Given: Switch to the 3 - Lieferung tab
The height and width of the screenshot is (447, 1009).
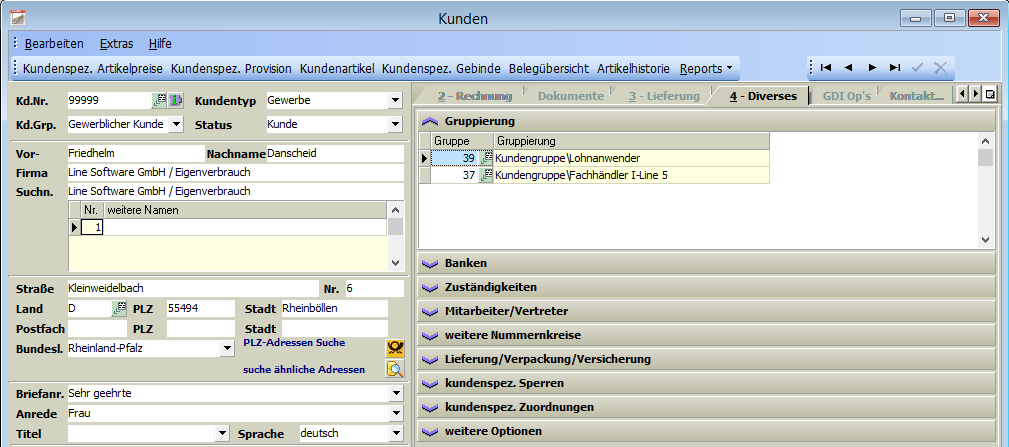Looking at the screenshot, I should click(x=664, y=96).
